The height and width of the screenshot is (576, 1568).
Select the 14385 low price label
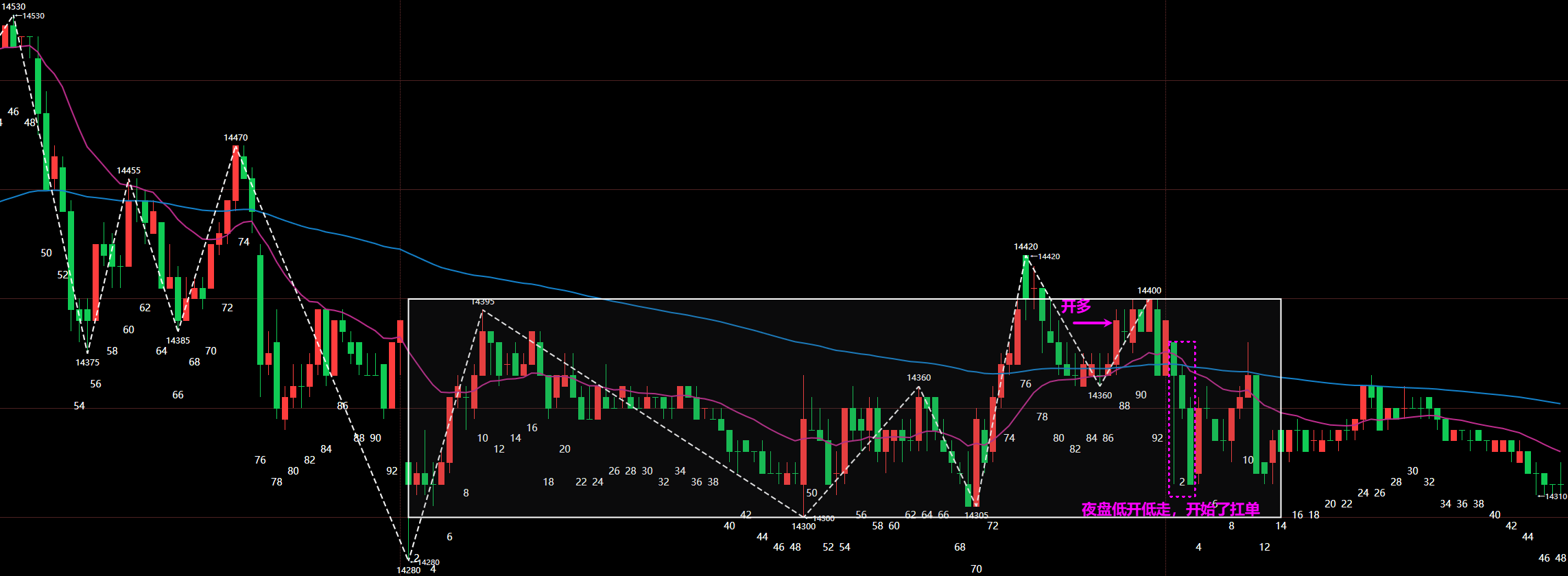178,341
